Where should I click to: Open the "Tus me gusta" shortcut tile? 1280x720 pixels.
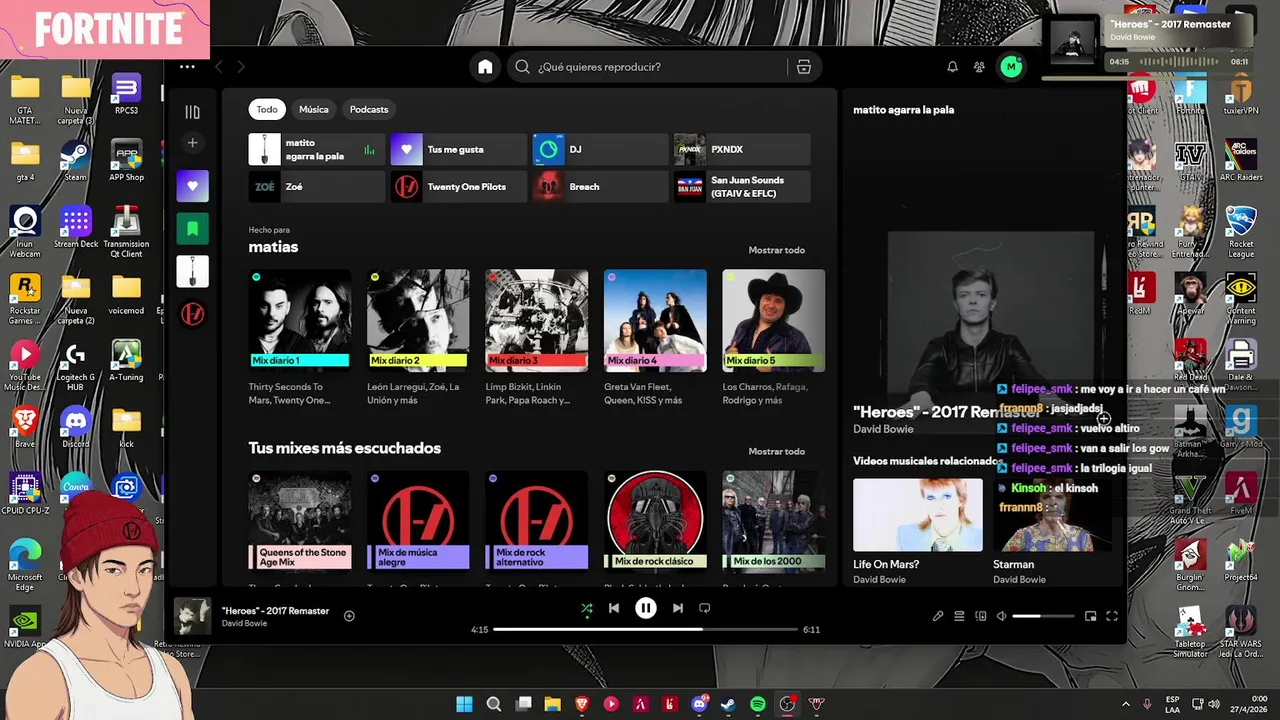click(459, 149)
